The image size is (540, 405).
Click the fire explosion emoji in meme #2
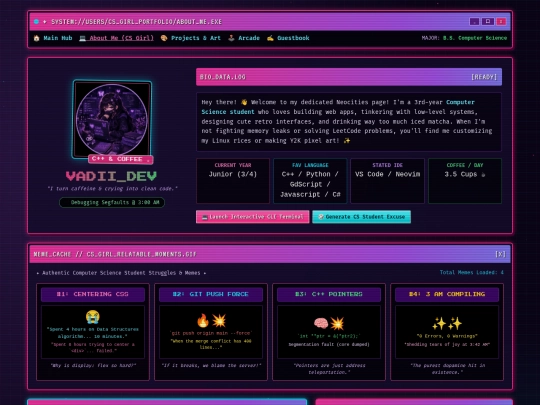[x=211, y=321]
